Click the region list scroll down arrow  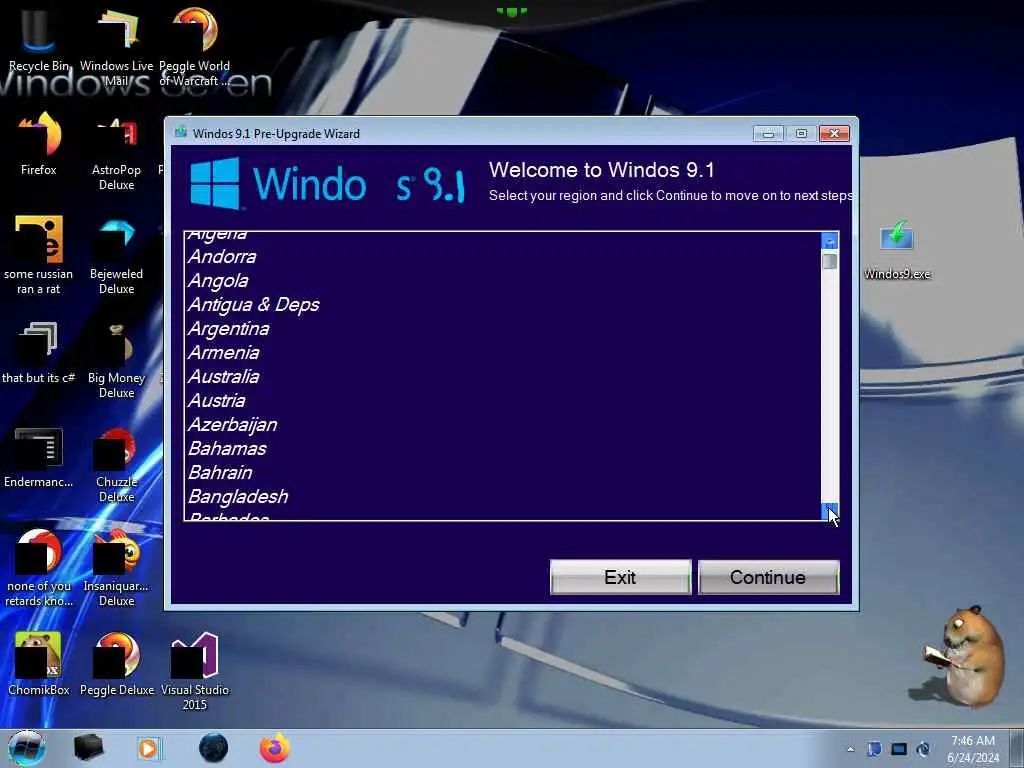click(829, 511)
